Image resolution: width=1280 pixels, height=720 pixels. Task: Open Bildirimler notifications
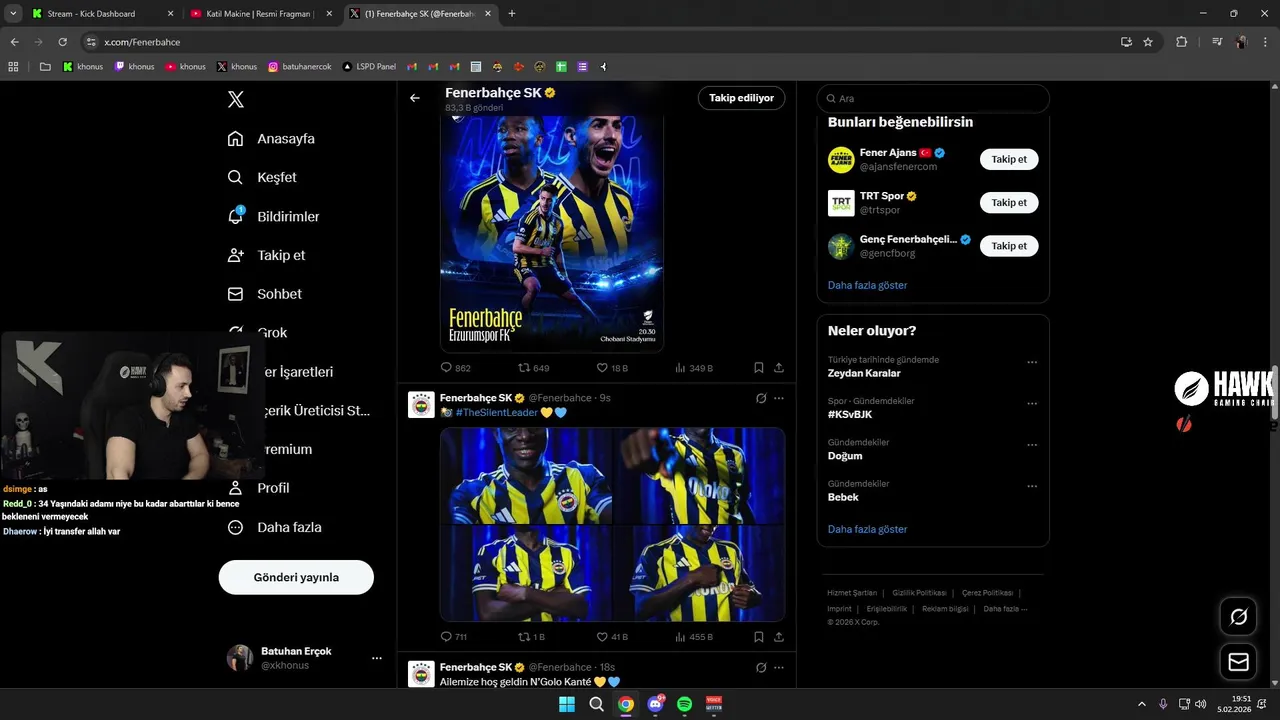pyautogui.click(x=274, y=216)
